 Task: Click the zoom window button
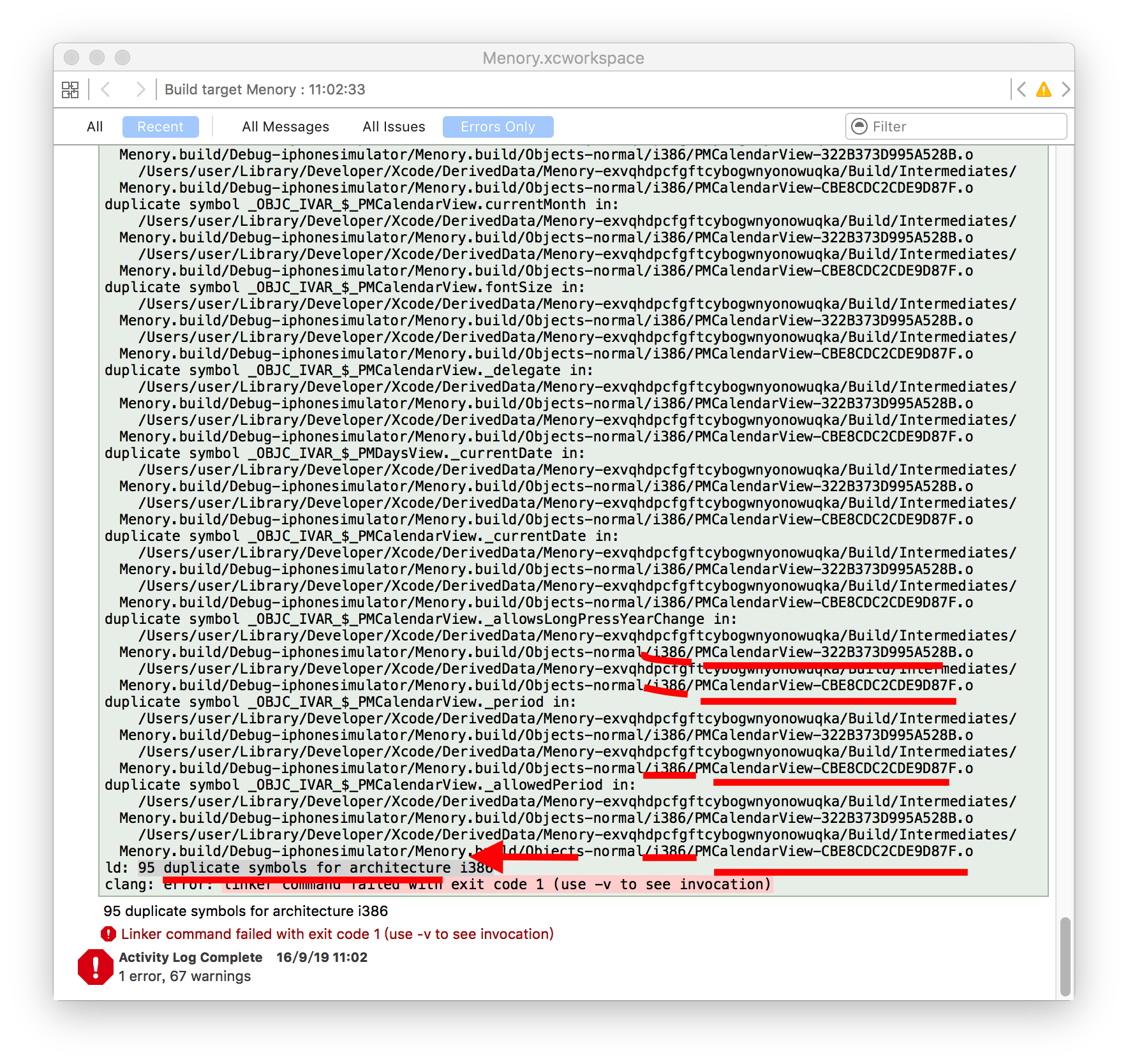pyautogui.click(x=122, y=57)
